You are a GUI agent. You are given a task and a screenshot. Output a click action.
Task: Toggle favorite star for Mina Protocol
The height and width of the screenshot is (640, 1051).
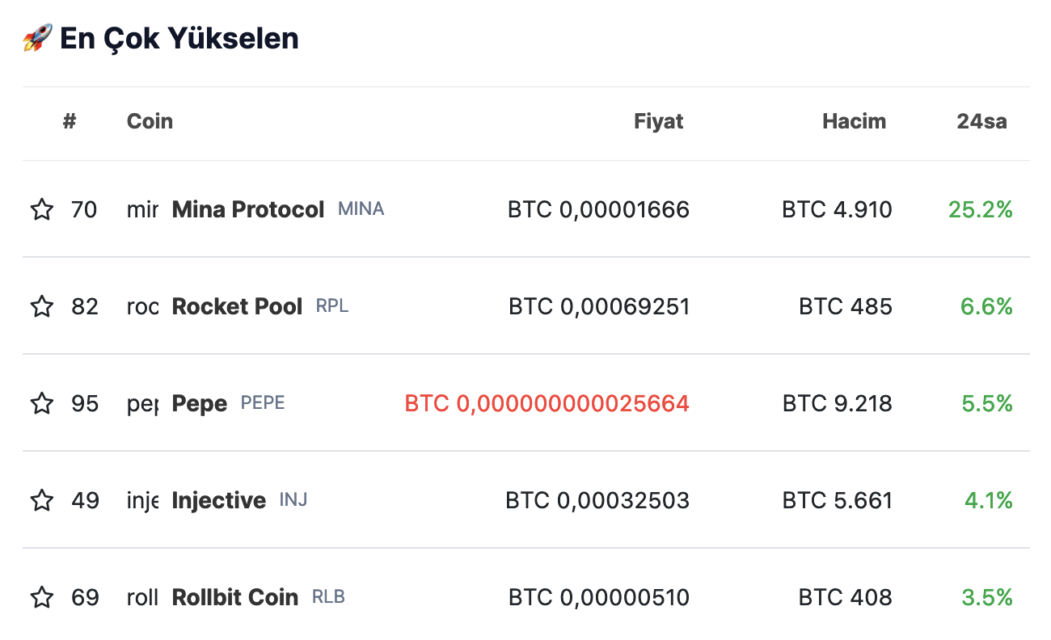[x=42, y=210]
